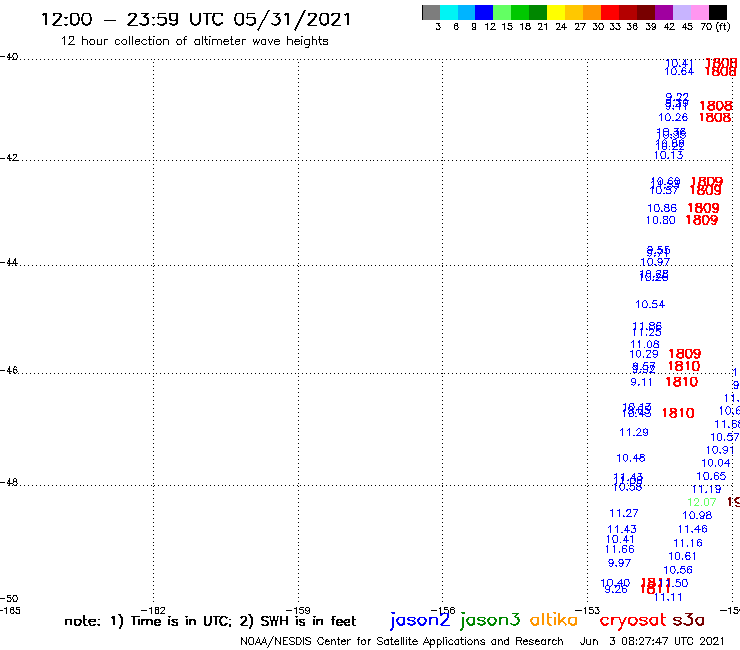This screenshot has height=650, width=740.
Task: Click the wave height value 9.11
Action: coord(641,382)
